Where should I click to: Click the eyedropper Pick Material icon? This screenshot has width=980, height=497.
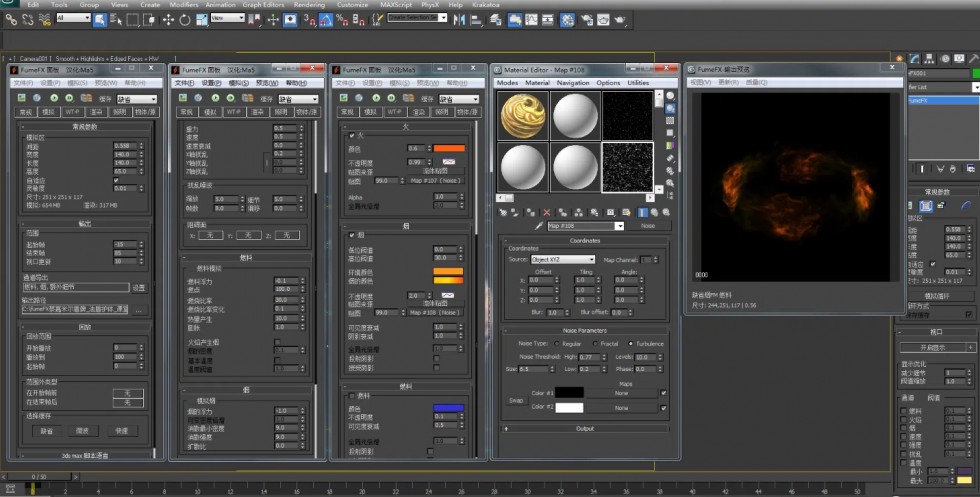(x=539, y=226)
